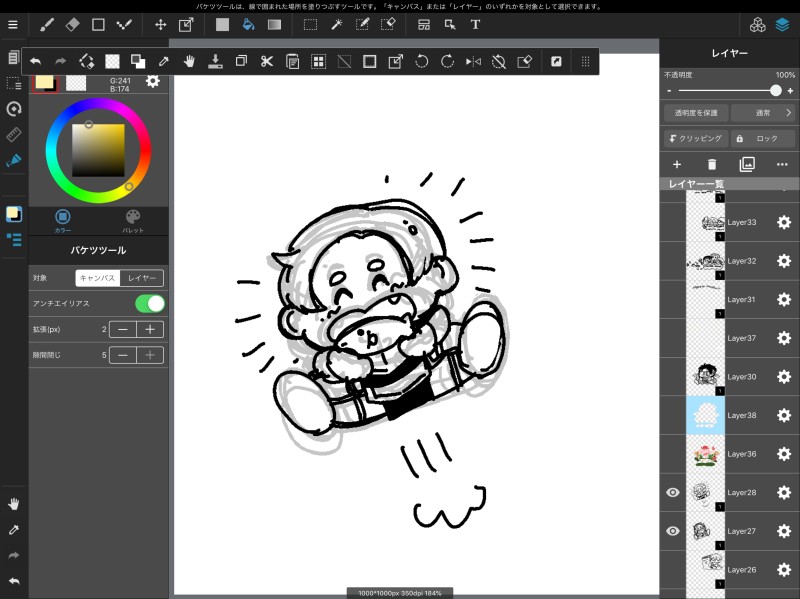
Task: Set fill target to レイヤー
Action: point(142,278)
